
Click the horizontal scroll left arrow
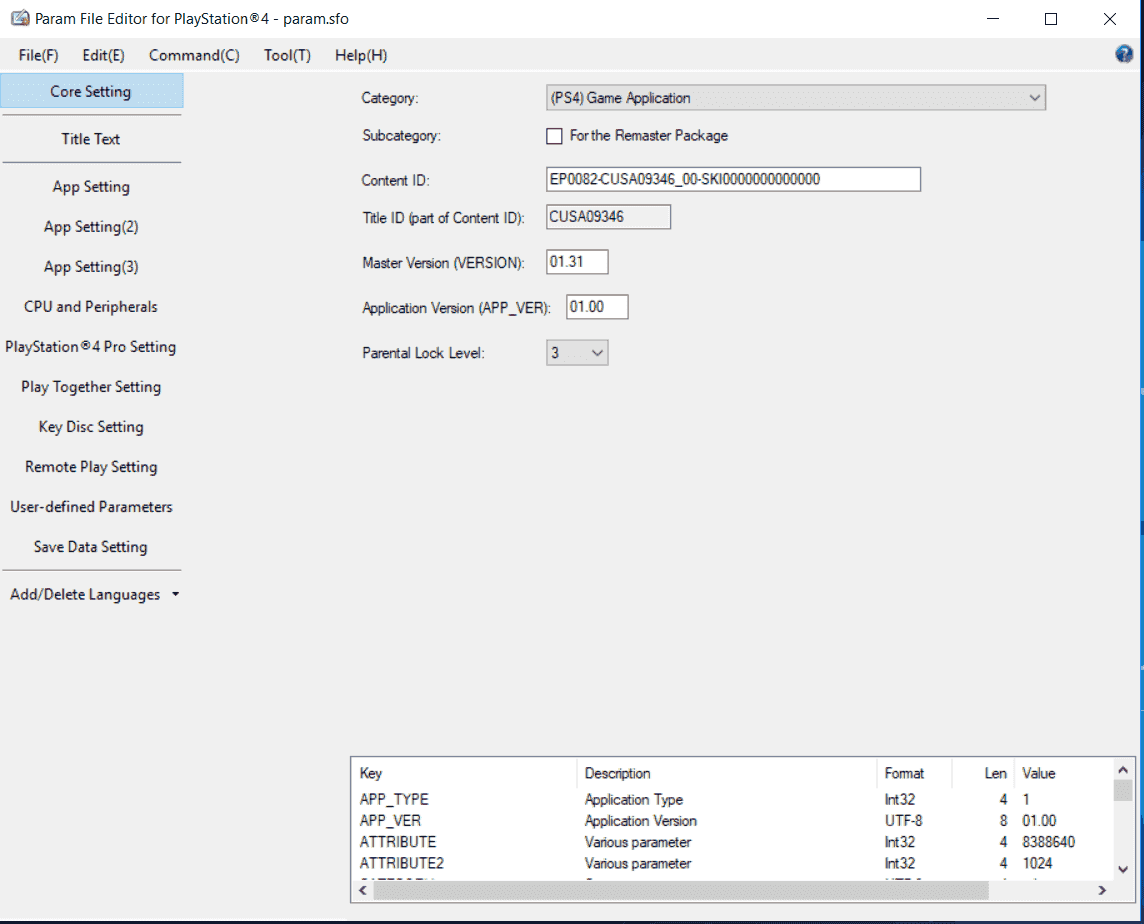(363, 890)
